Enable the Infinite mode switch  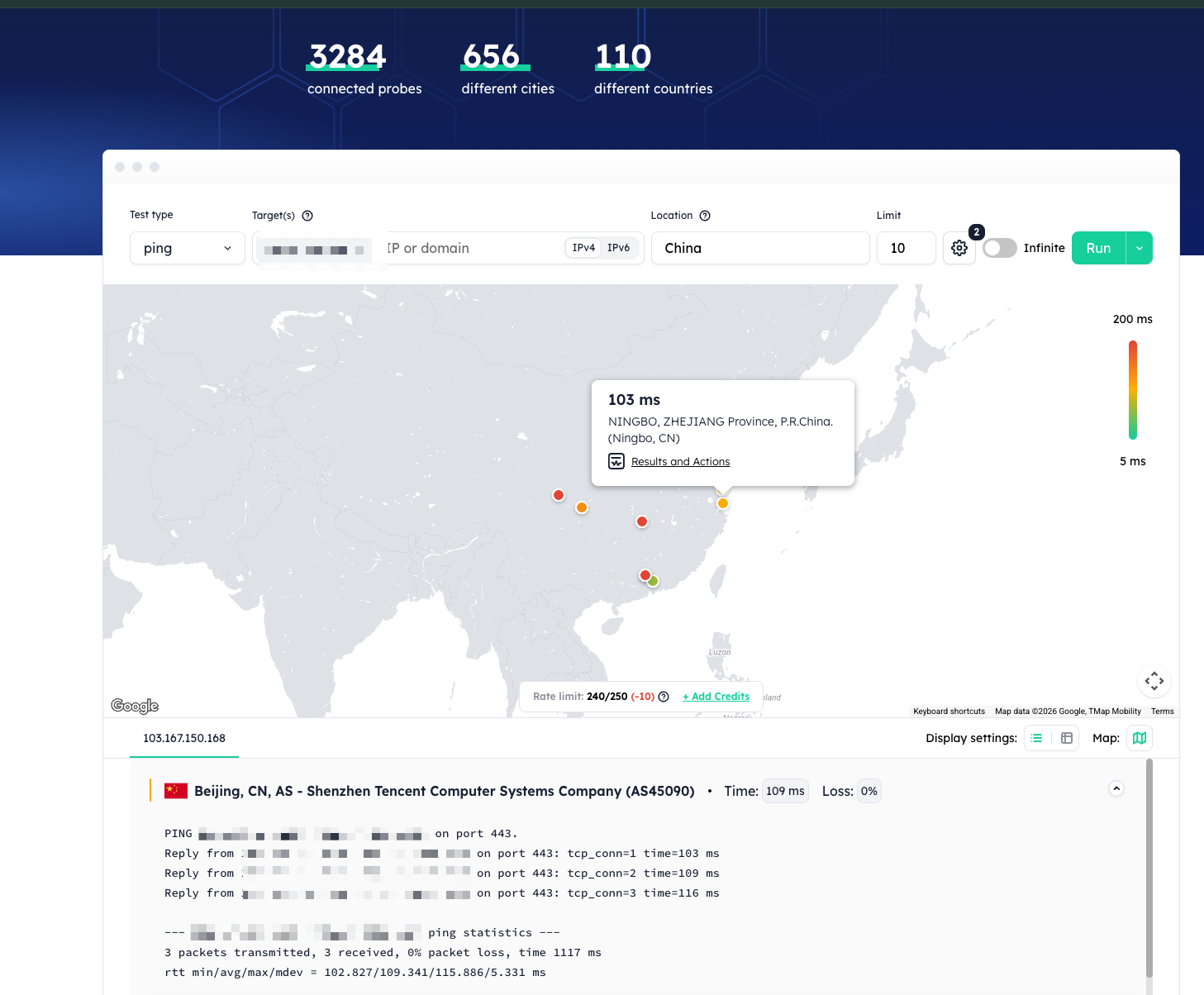999,248
